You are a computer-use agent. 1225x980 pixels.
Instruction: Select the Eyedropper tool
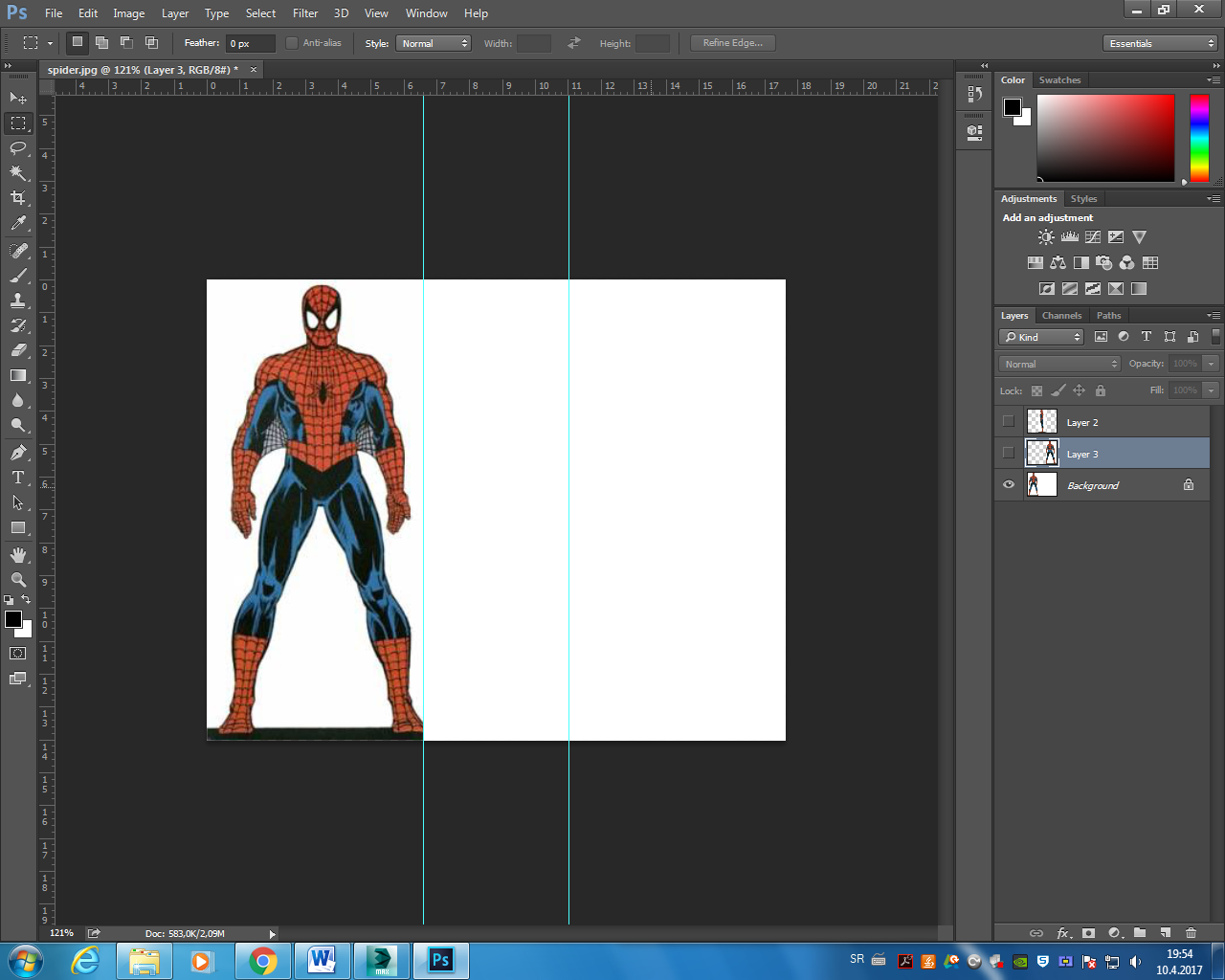(x=18, y=223)
